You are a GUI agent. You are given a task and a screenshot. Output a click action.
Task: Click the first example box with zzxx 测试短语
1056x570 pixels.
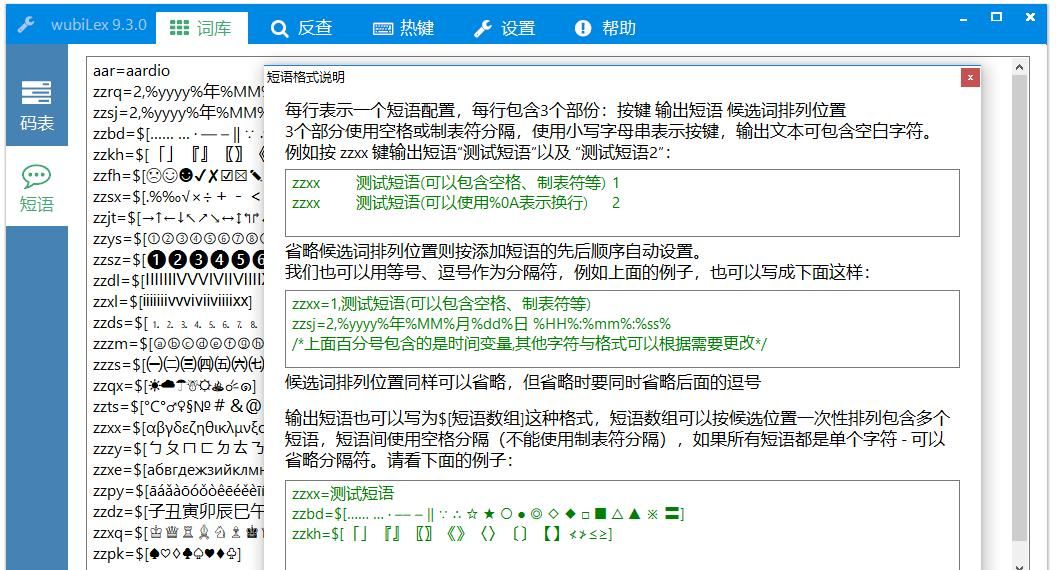tap(622, 203)
